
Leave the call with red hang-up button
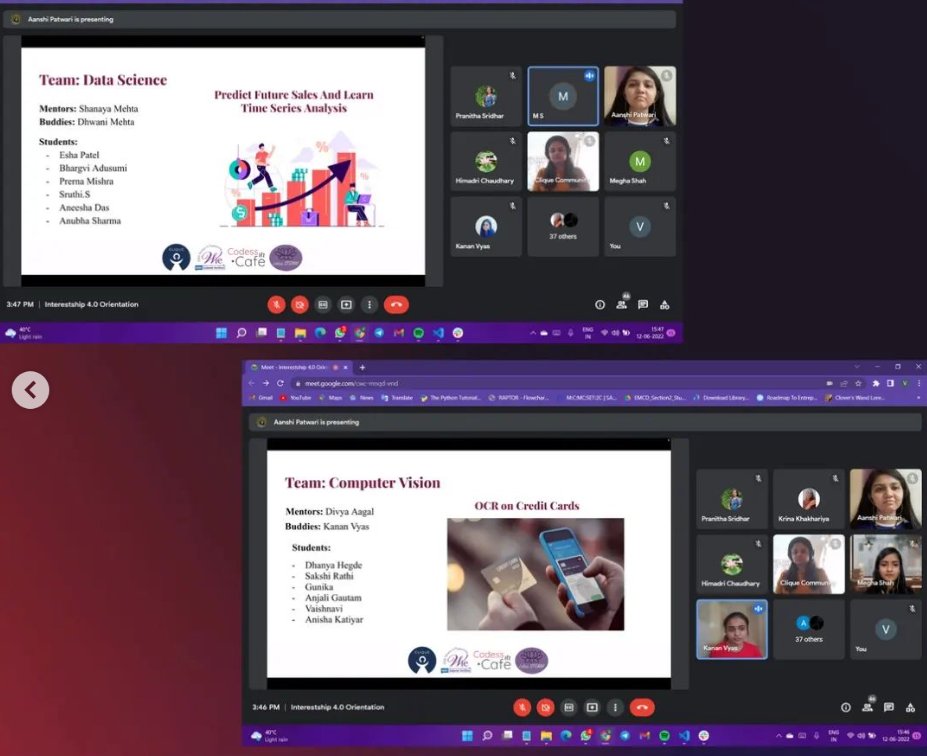tap(644, 707)
